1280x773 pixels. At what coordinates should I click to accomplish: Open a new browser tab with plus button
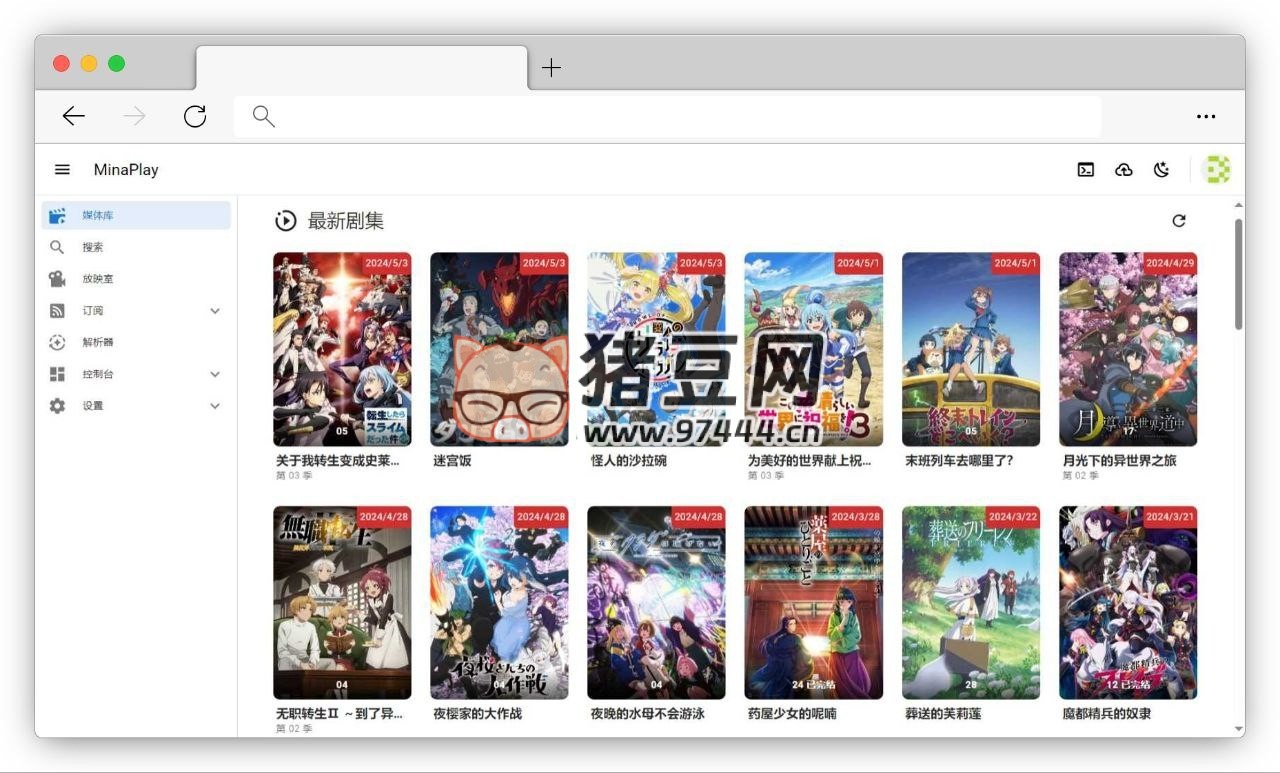click(x=551, y=68)
